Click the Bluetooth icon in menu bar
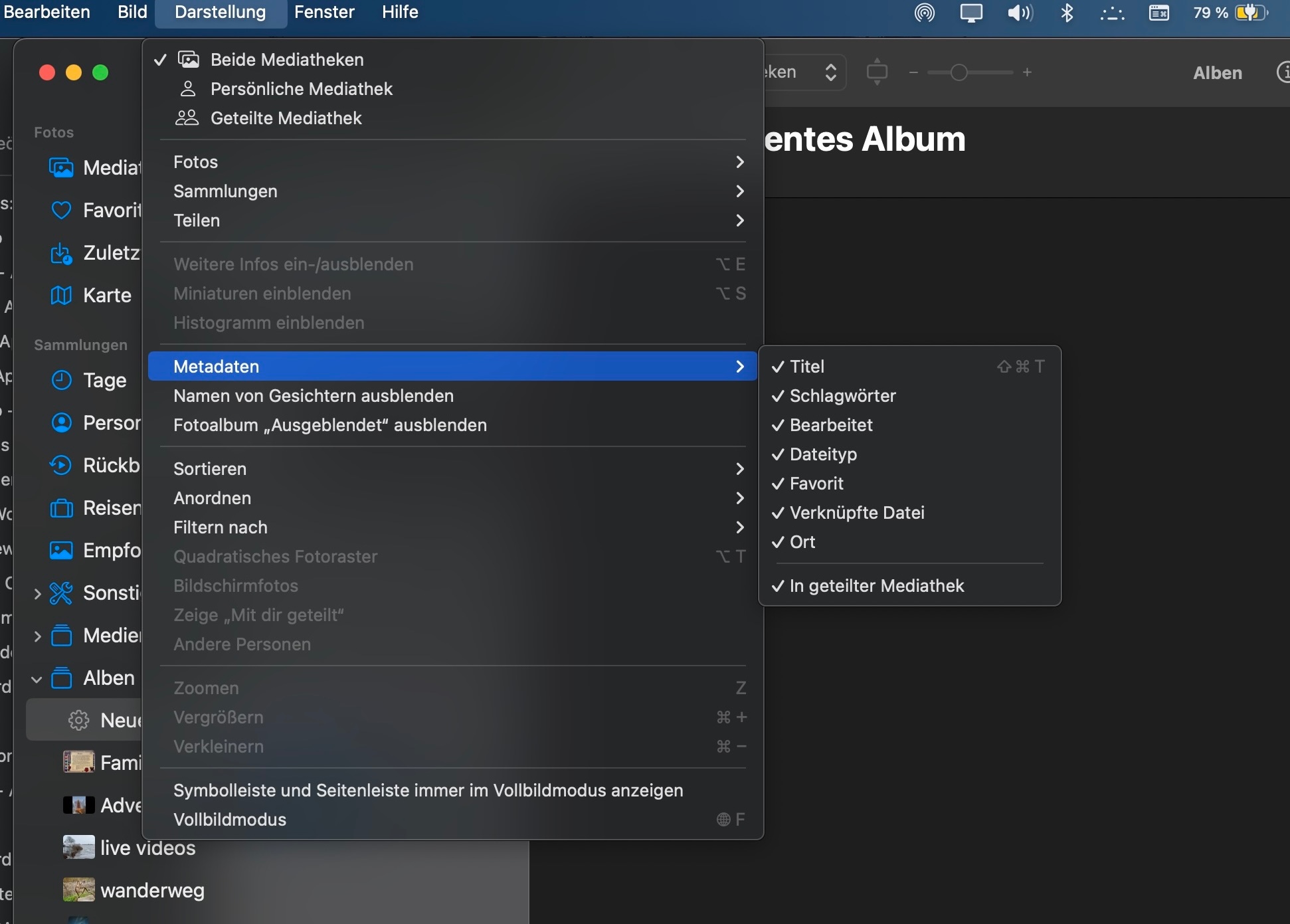The width and height of the screenshot is (1290, 924). tap(1067, 13)
